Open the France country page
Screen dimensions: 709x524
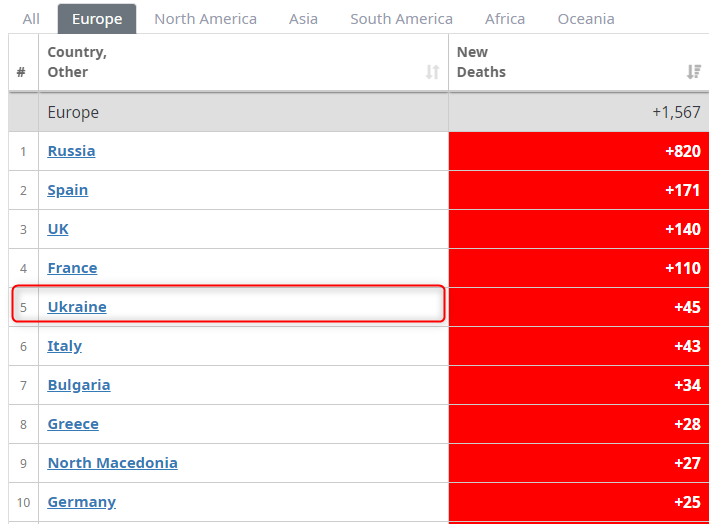pyautogui.click(x=72, y=268)
